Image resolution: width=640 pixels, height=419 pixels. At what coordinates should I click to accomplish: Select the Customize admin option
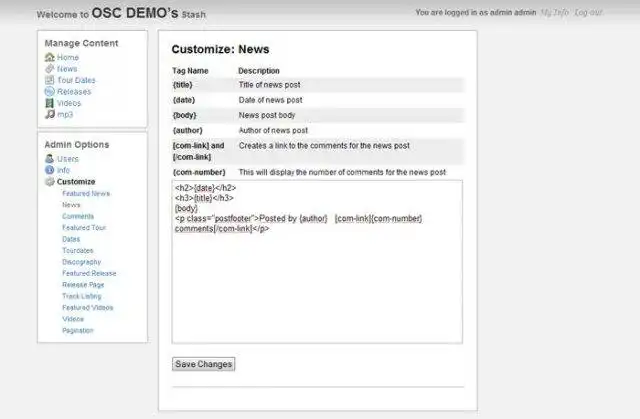pos(76,182)
